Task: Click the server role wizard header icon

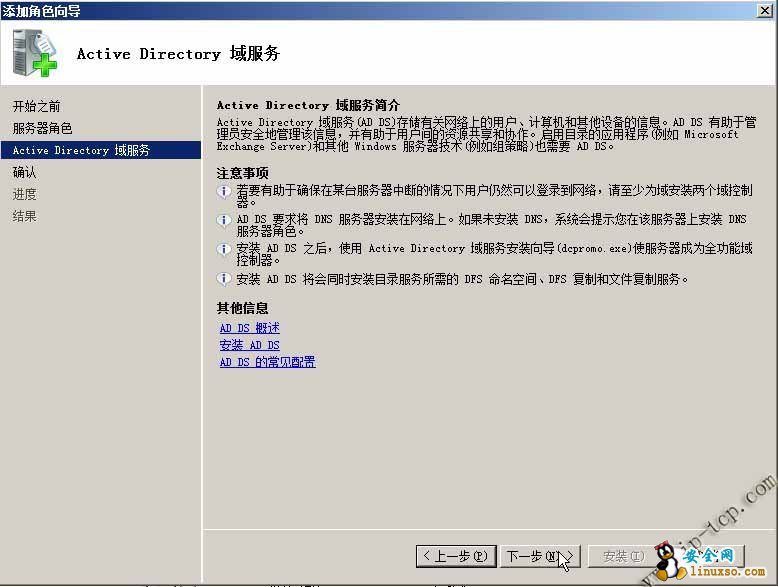Action: pos(34,53)
